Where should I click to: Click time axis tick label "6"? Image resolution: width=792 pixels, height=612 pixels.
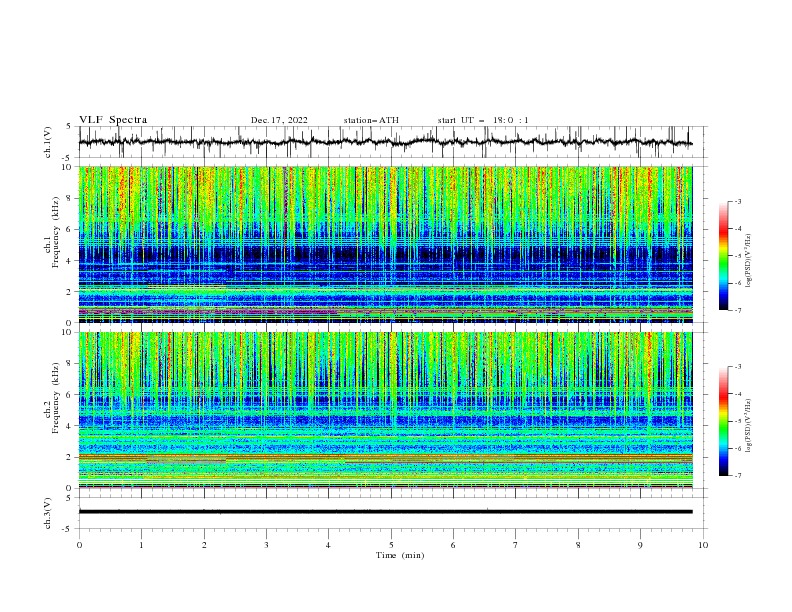pyautogui.click(x=453, y=545)
